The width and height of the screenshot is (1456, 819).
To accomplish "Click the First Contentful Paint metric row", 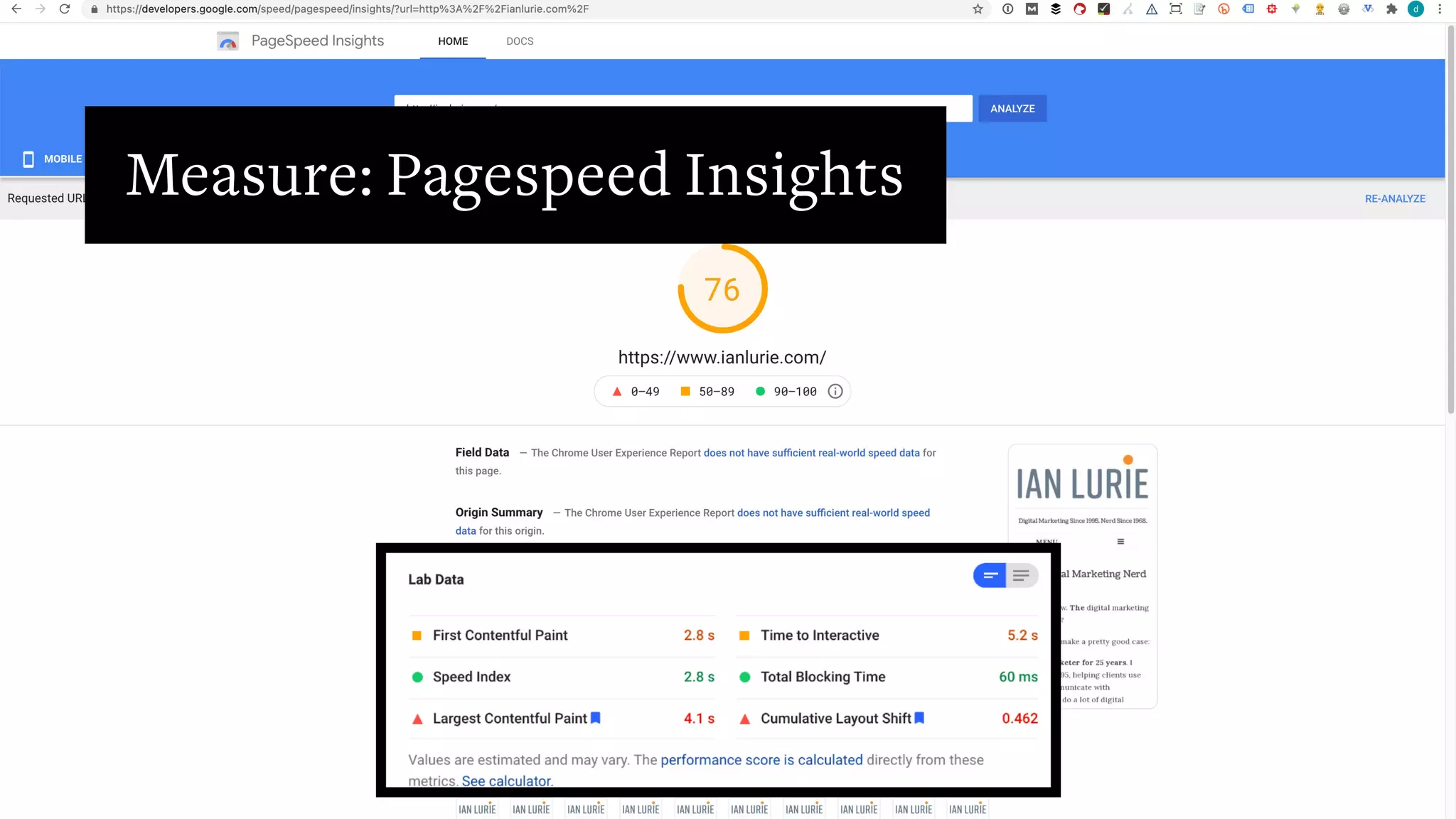I will [563, 636].
